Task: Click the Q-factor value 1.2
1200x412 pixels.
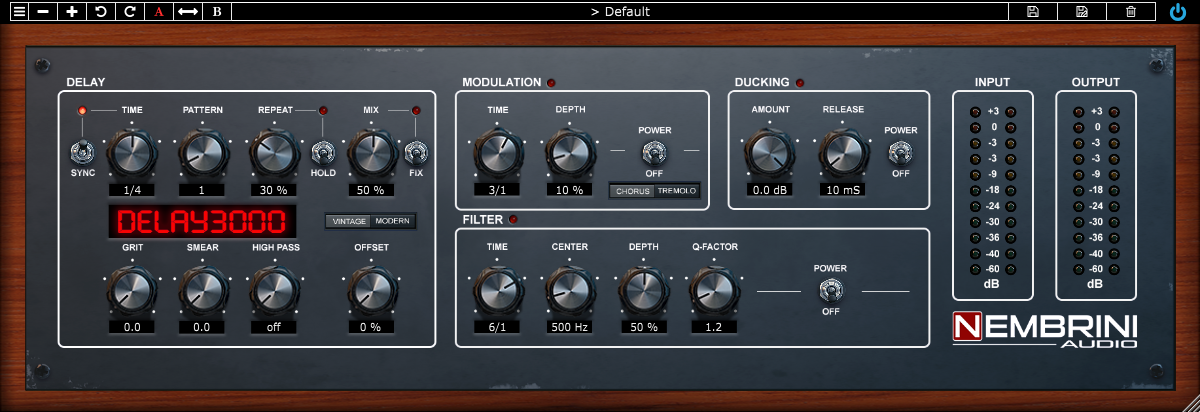Action: pyautogui.click(x=714, y=326)
